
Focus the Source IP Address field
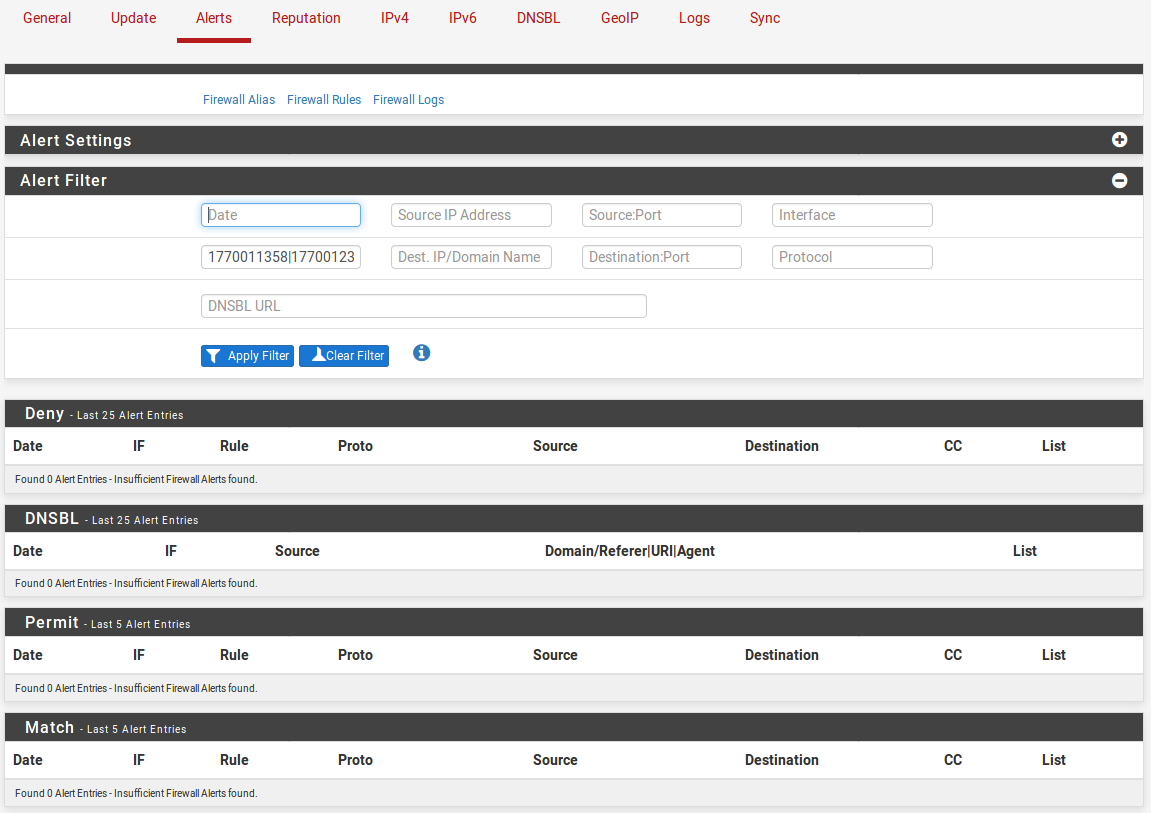tap(471, 215)
